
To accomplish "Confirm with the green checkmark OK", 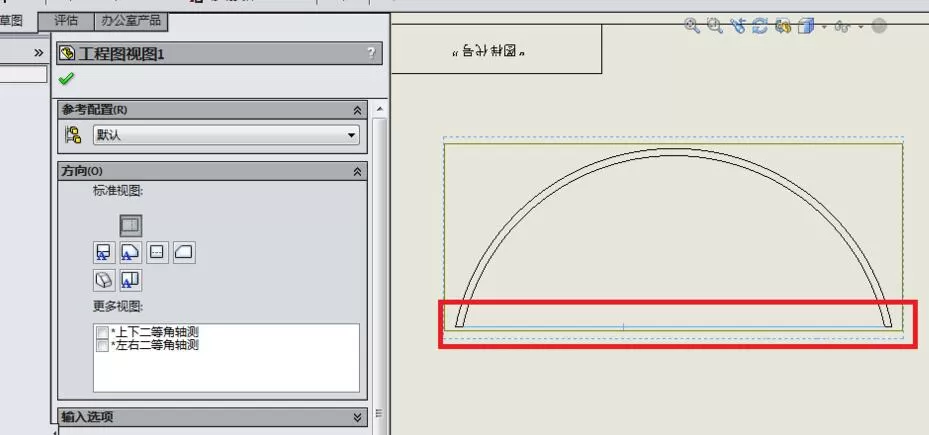I will 66,78.
